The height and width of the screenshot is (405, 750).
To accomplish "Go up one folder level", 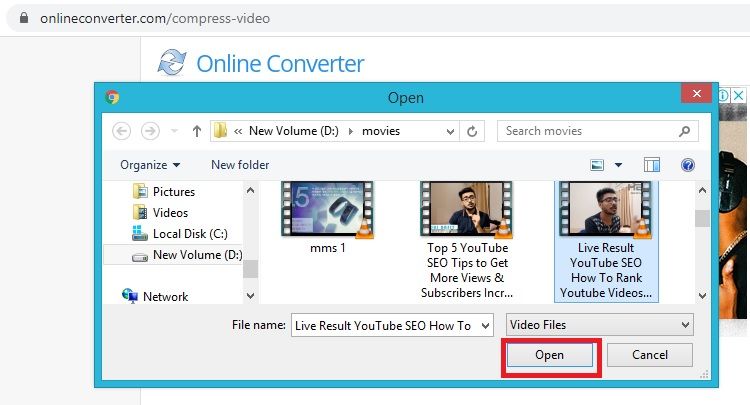I will pyautogui.click(x=197, y=131).
